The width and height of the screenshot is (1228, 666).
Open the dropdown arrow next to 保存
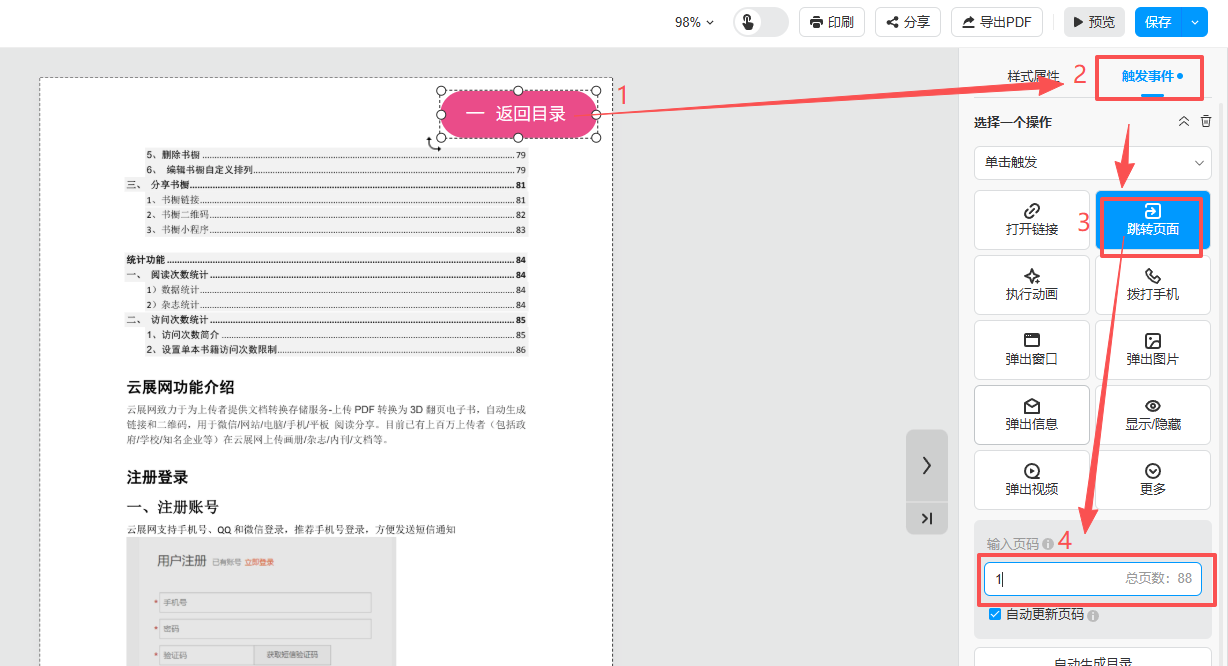1195,22
